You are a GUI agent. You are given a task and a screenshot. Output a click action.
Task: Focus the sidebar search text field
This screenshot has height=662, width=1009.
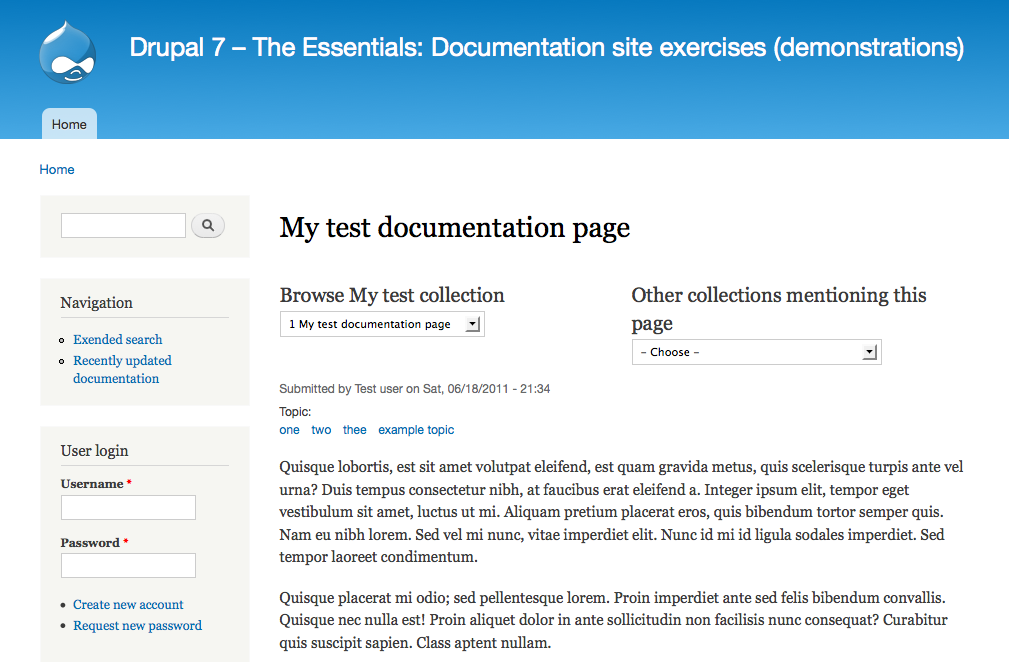tap(123, 226)
